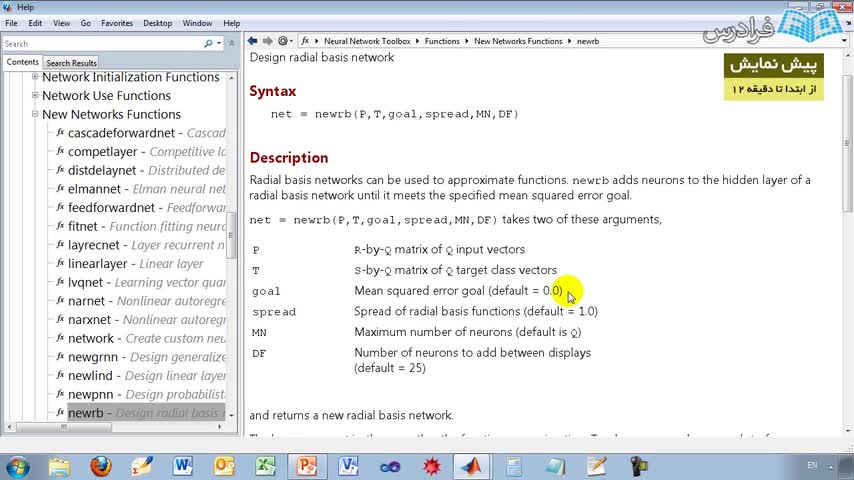
Task: Go forward using the forward arrow
Action: coord(267,41)
